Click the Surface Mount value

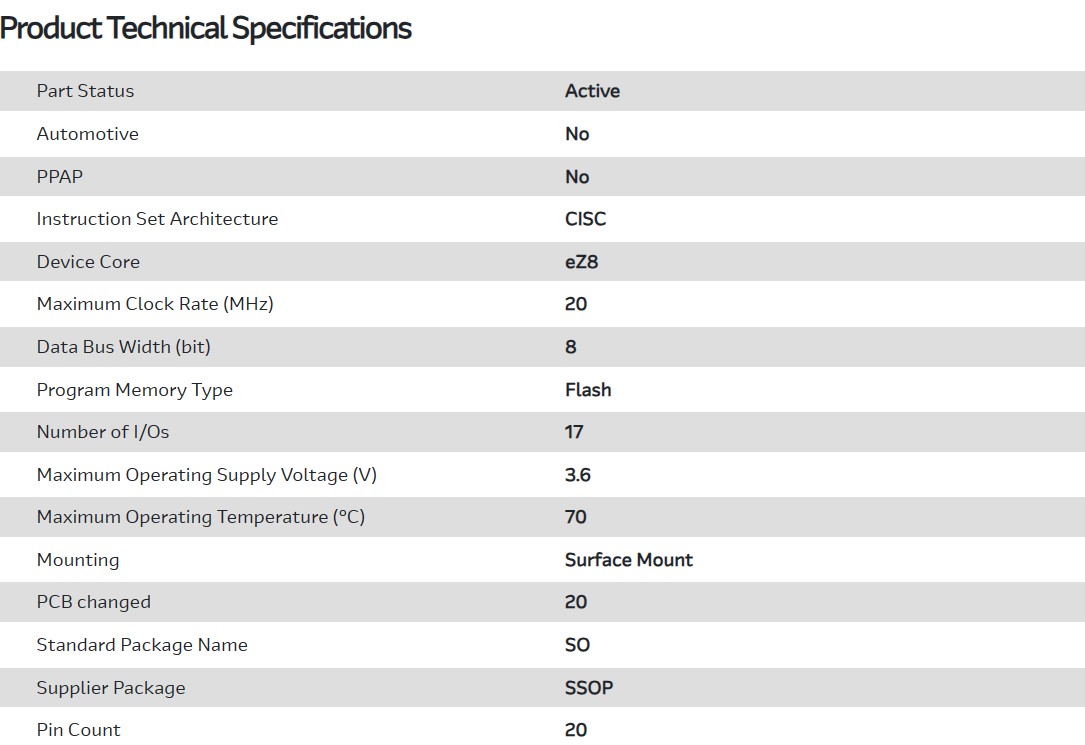[x=629, y=560]
